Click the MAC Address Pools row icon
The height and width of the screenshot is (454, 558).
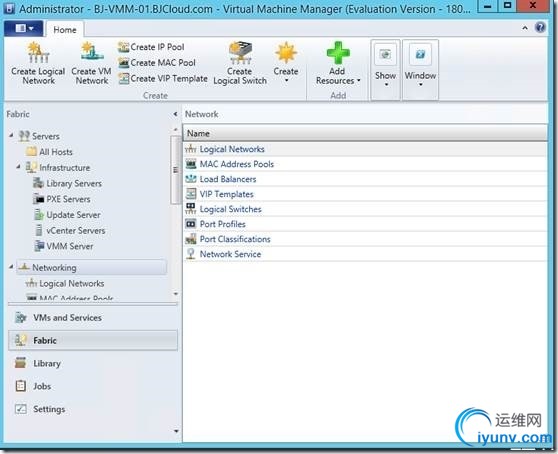(x=191, y=164)
